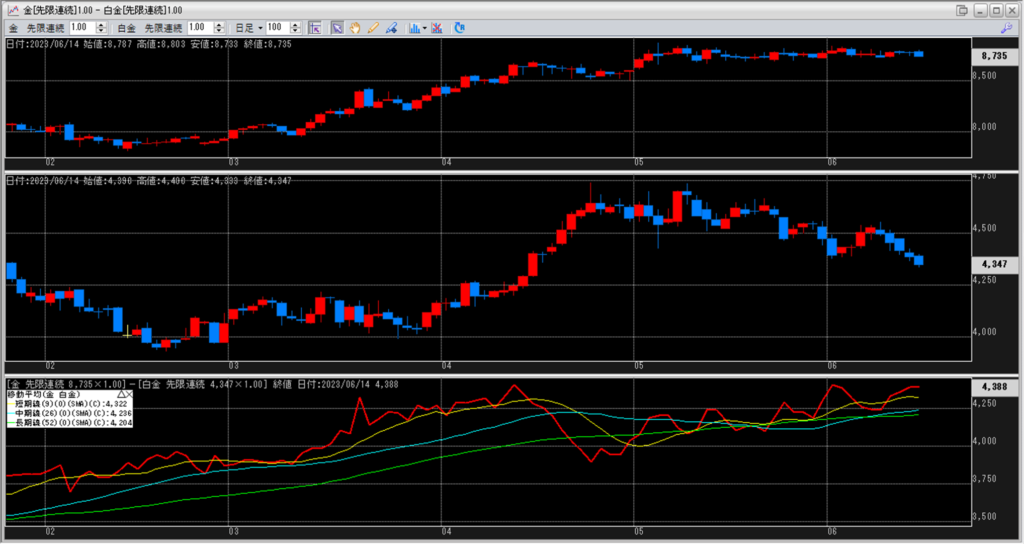Select the arrow pointer tool

point(337,27)
